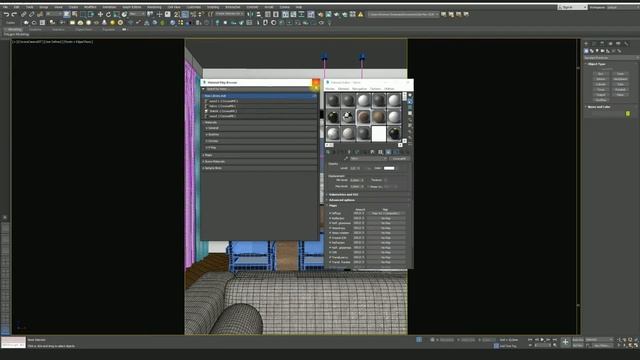Toggle the Translucency map checkbox
Viewport: 640px width, 360px height.
[x=330, y=258]
